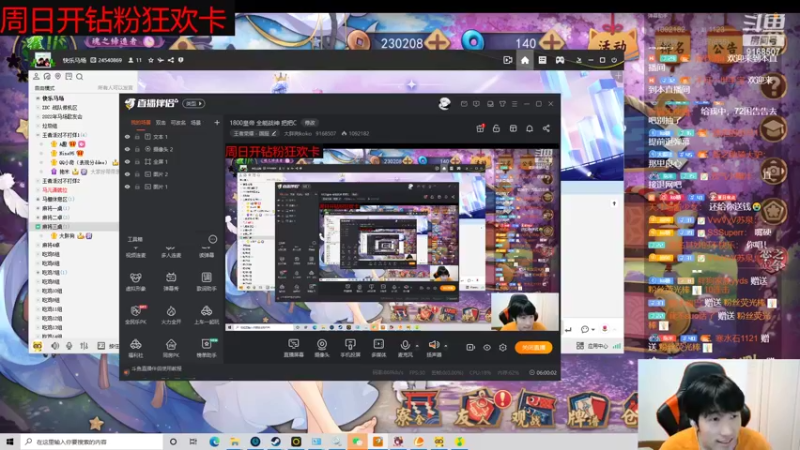Toggle speaker icon at voice app bottom

(55, 346)
